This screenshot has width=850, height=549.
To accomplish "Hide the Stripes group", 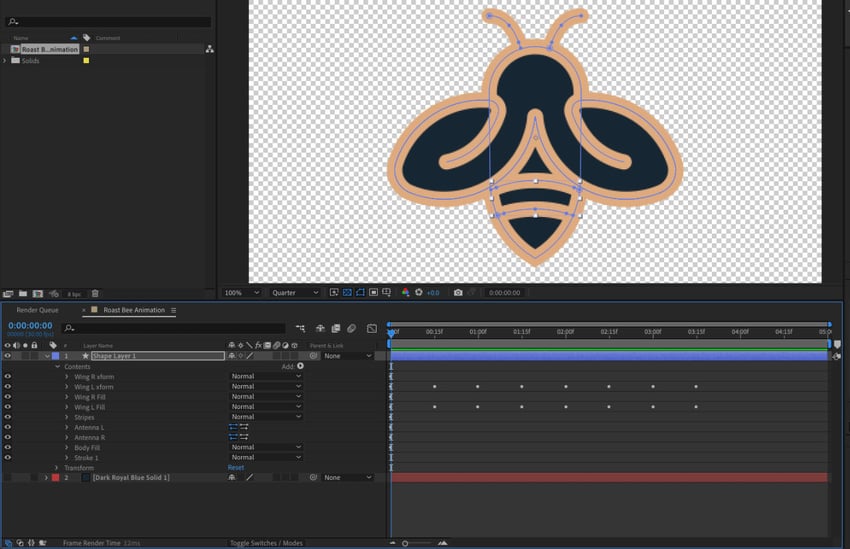I will tap(8, 417).
